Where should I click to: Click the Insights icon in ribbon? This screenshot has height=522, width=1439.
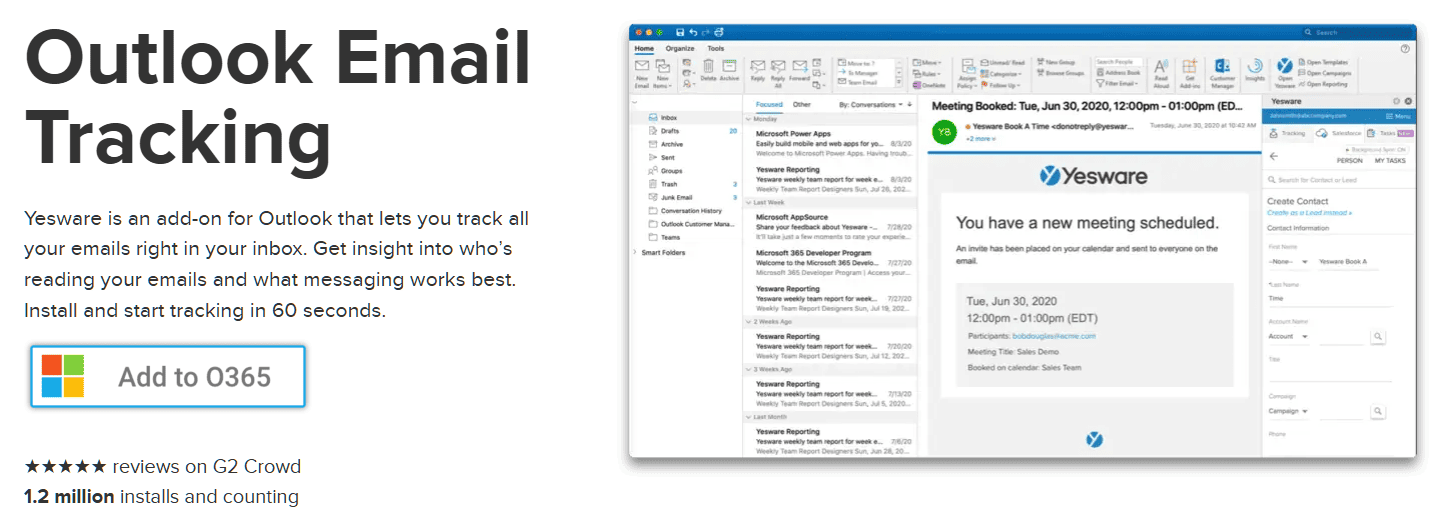[x=1255, y=70]
